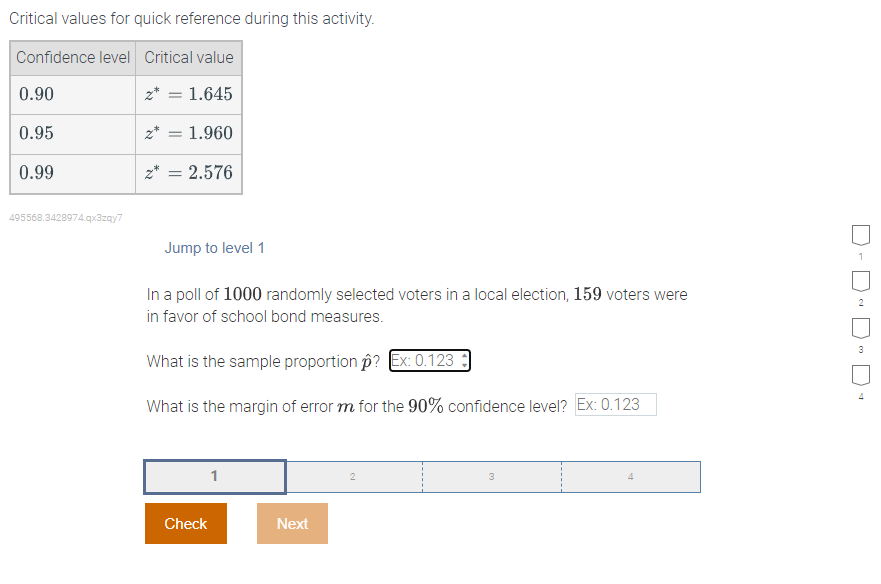Open level 1 via the Jump to level link

pos(215,246)
